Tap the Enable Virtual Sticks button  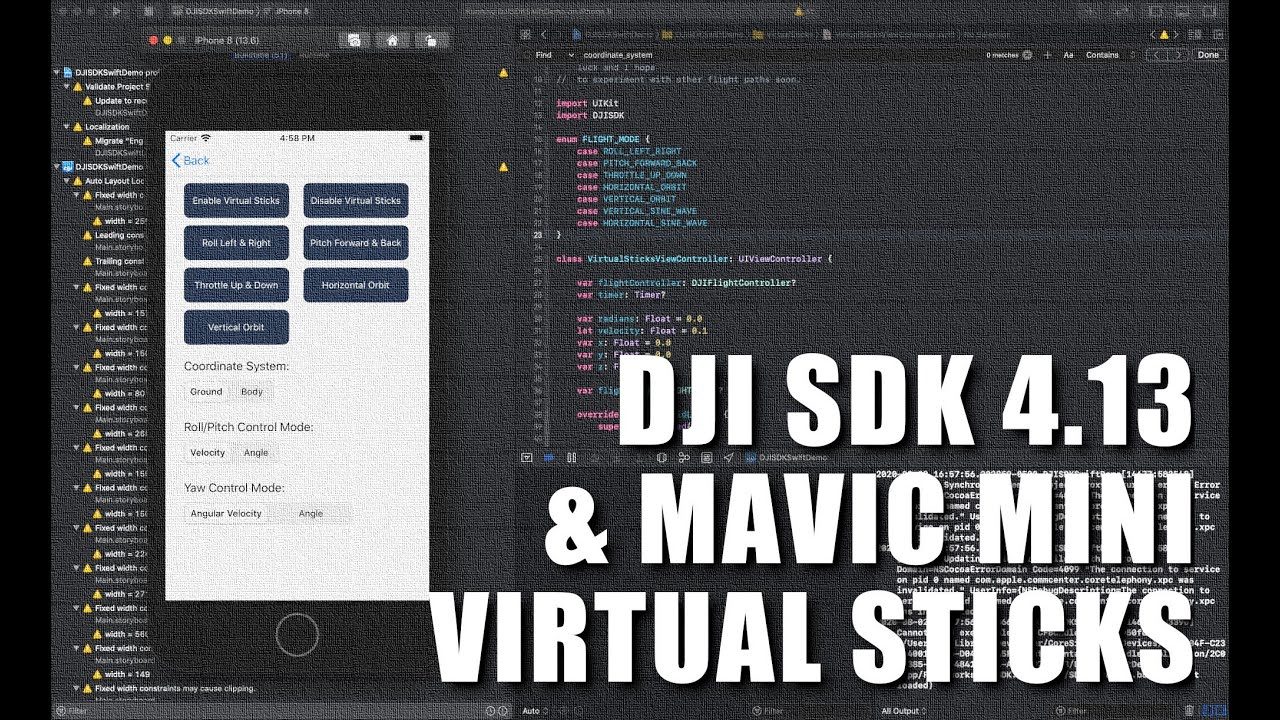coord(236,201)
